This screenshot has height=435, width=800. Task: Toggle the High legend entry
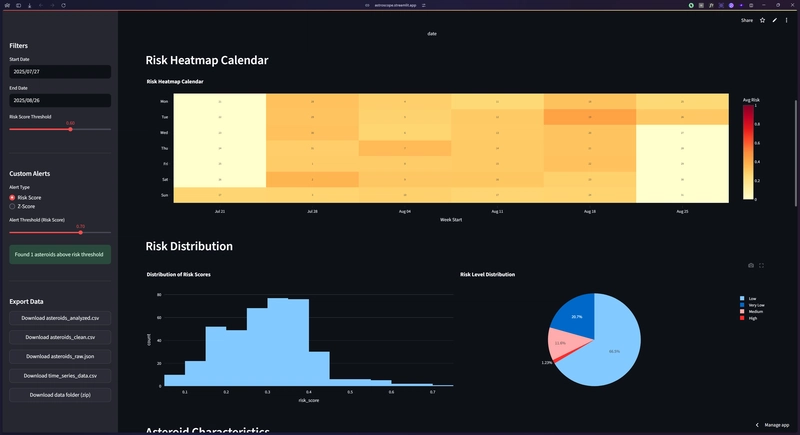coord(748,318)
